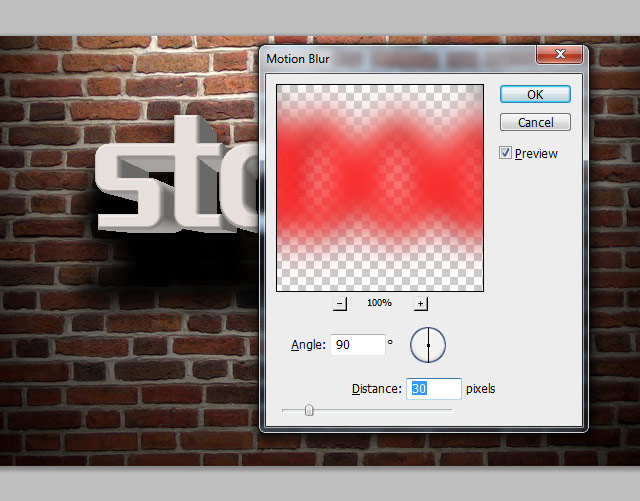Click the Distance pixels input field

pyautogui.click(x=434, y=388)
